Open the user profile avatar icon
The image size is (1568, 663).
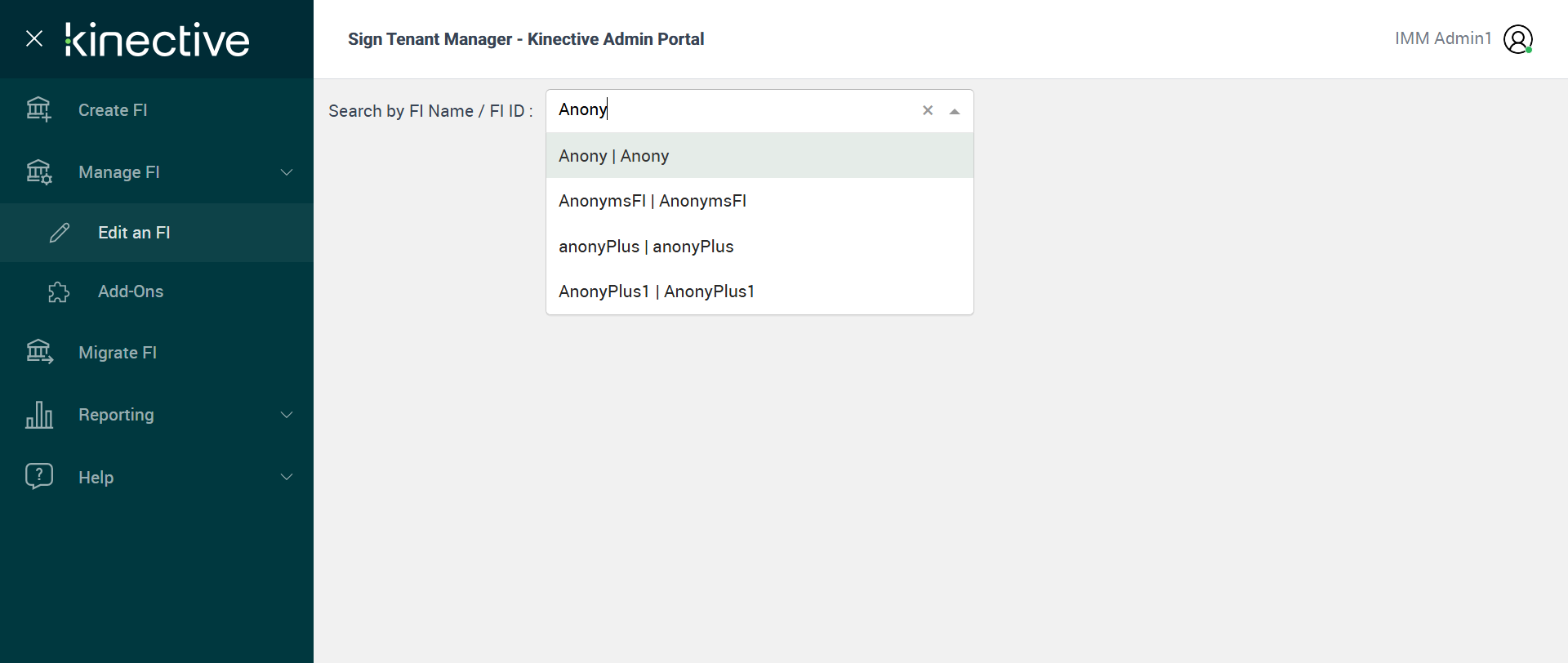pos(1517,39)
